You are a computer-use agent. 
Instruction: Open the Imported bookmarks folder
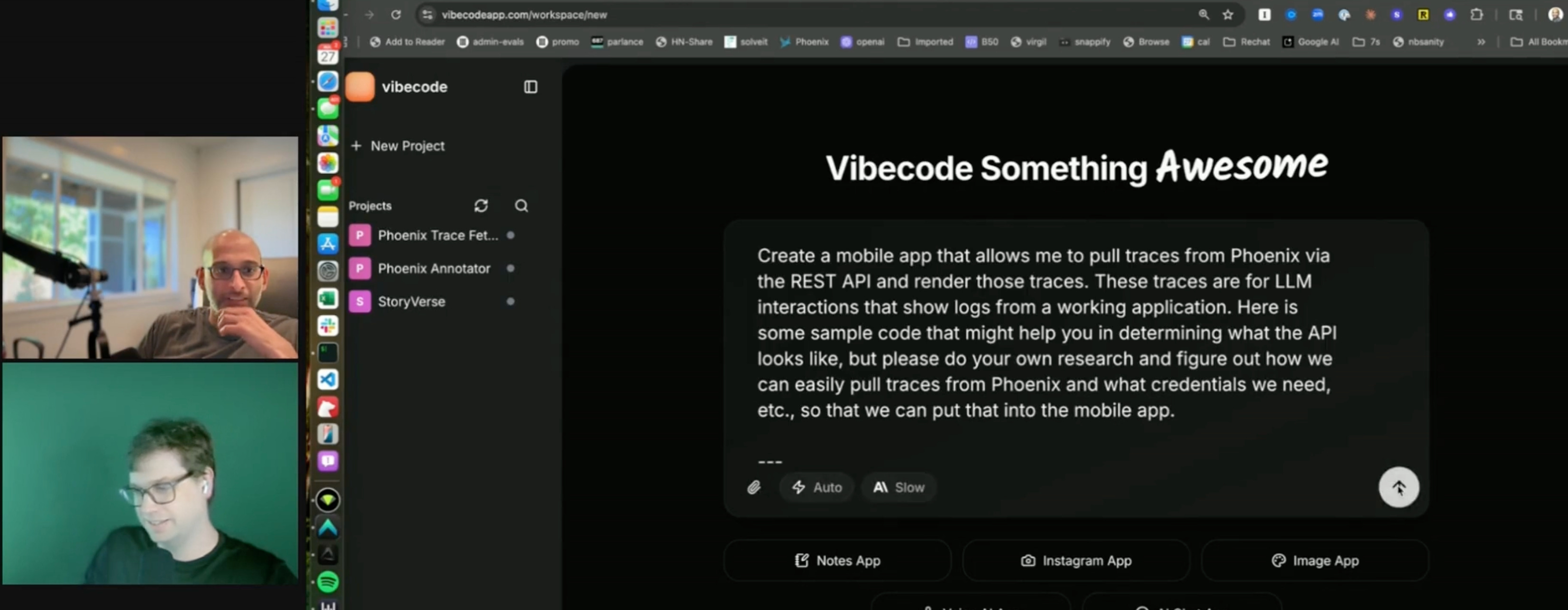point(925,42)
